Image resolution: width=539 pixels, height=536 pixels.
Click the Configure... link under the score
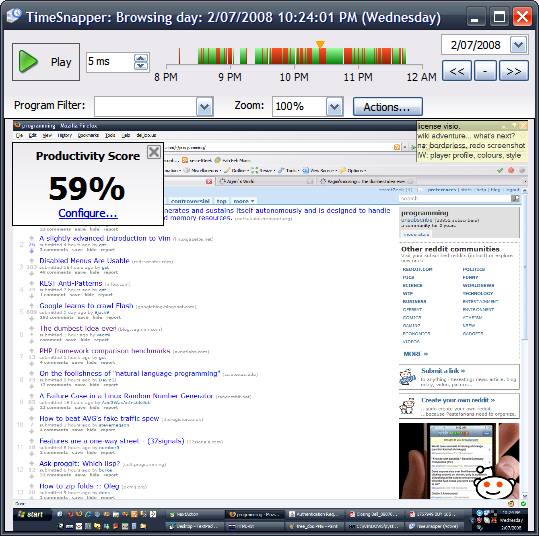click(x=88, y=213)
